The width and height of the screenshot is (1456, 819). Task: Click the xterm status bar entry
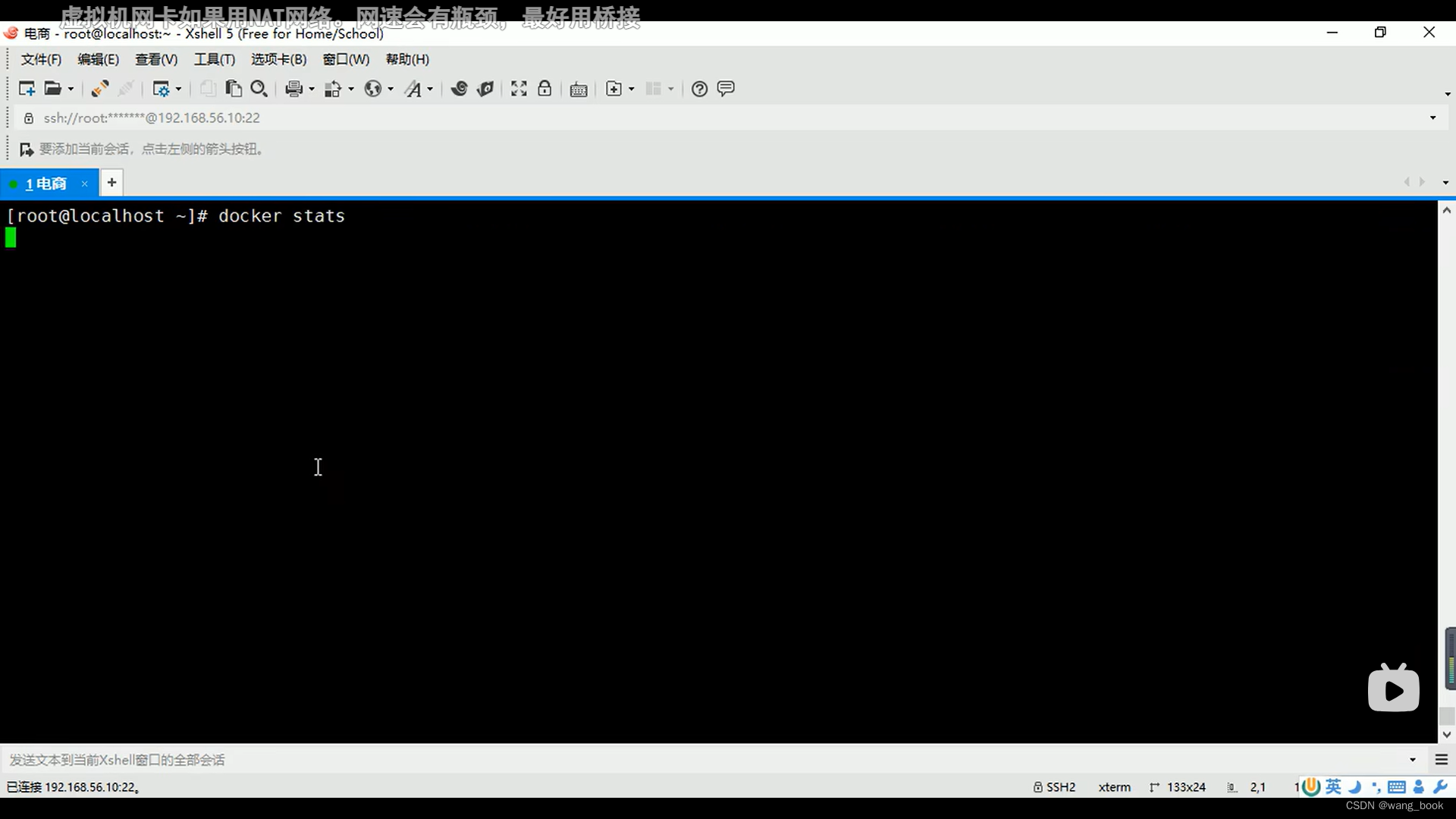coord(1114,787)
